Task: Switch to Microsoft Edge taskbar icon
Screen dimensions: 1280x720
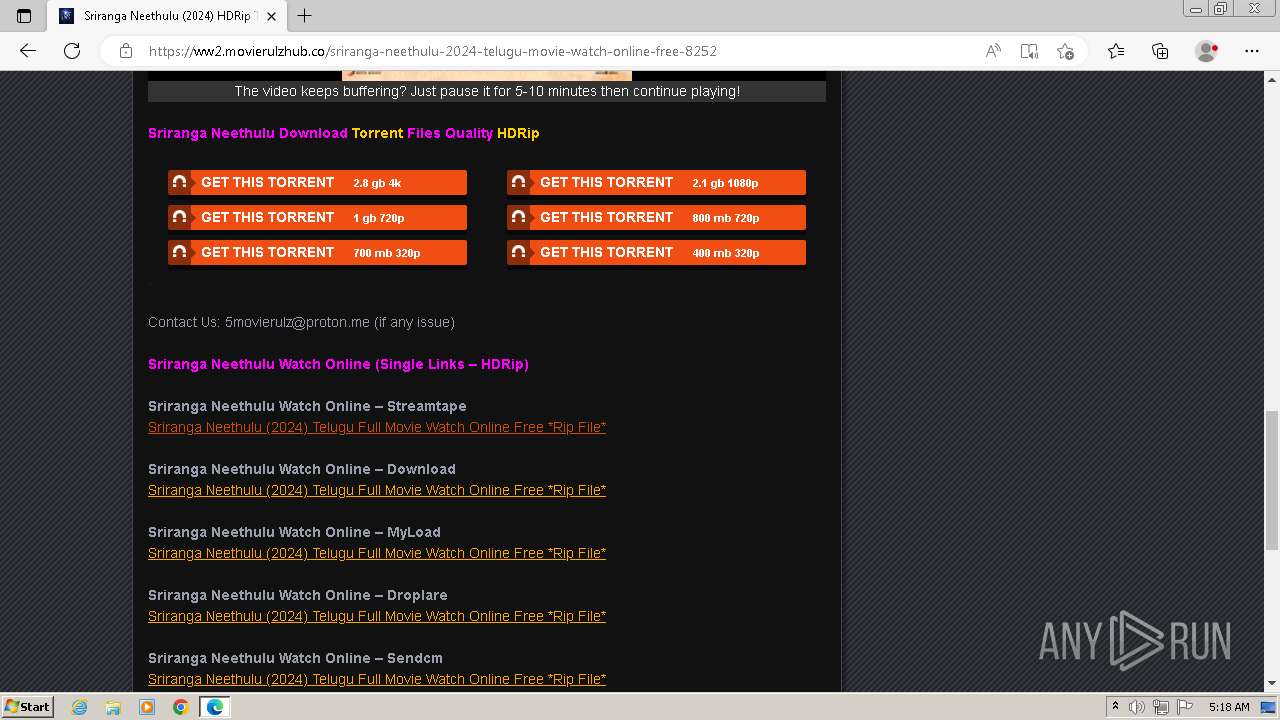Action: [215, 707]
